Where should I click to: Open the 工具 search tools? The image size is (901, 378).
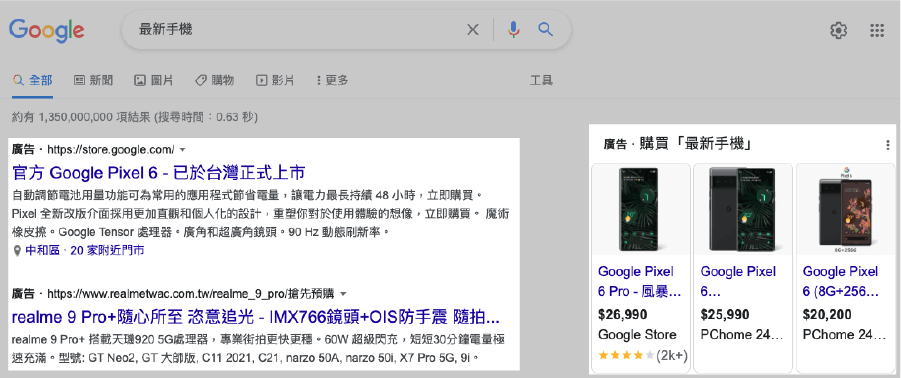(x=541, y=80)
